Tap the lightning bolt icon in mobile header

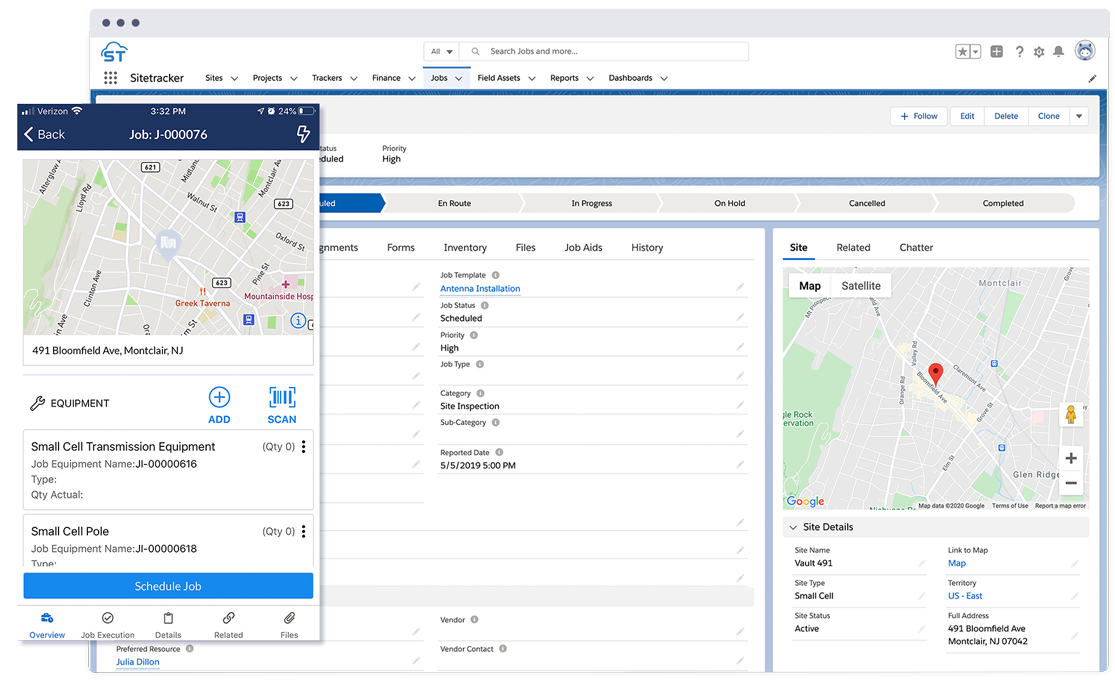(303, 134)
